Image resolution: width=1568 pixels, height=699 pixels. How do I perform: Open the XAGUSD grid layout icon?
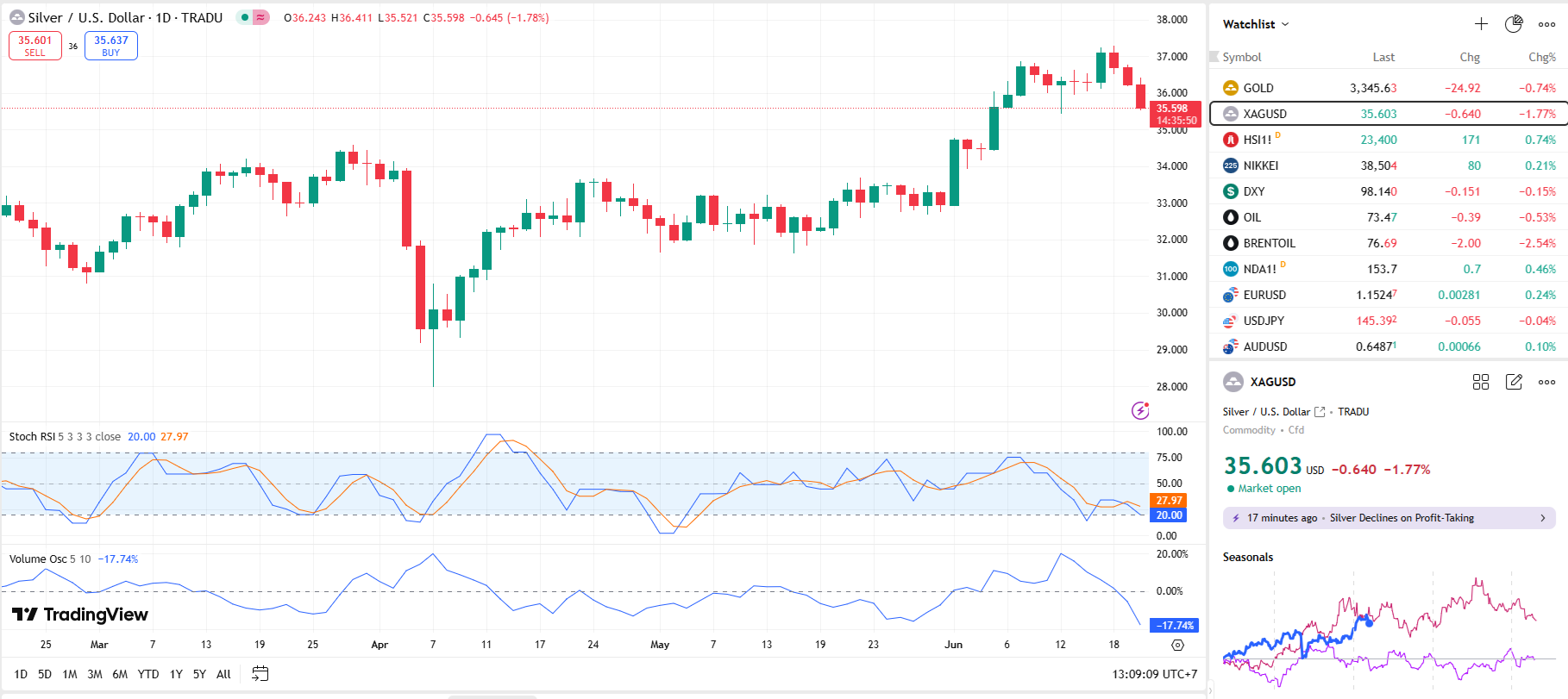pyautogui.click(x=1481, y=382)
